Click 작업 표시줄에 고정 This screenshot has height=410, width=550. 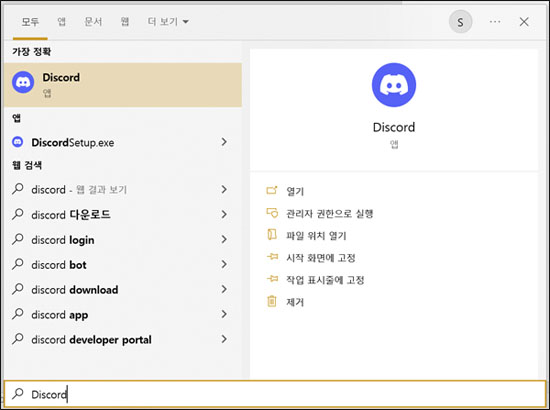(x=325, y=280)
